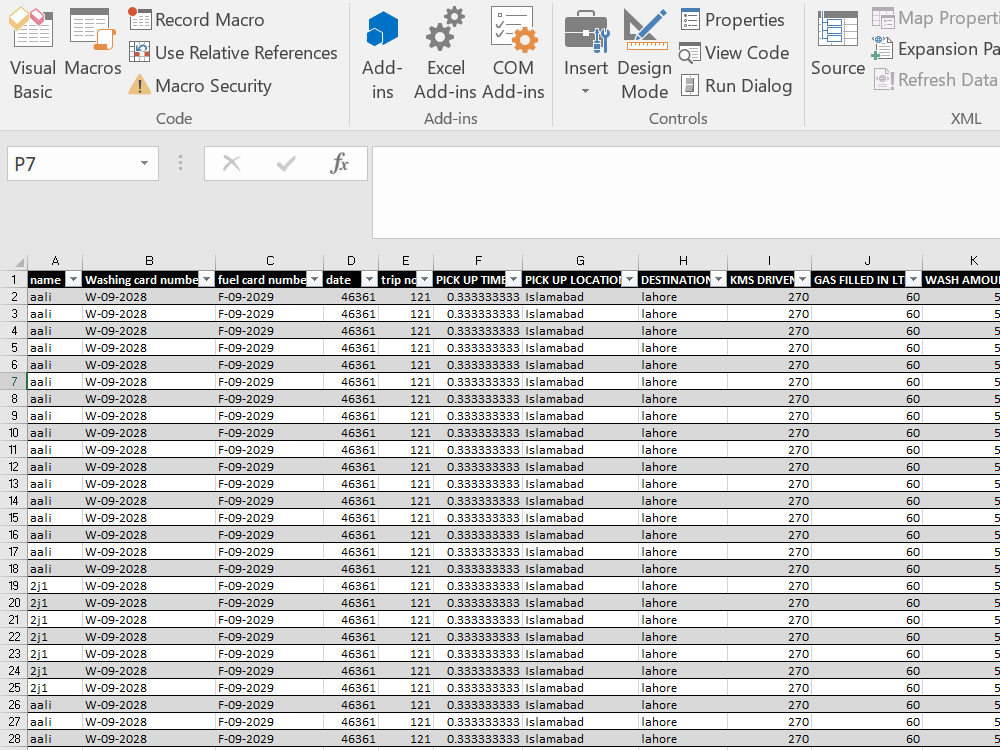The width and height of the screenshot is (1000, 750).
Task: Open the Washing card number filter dropdown
Action: (206, 280)
